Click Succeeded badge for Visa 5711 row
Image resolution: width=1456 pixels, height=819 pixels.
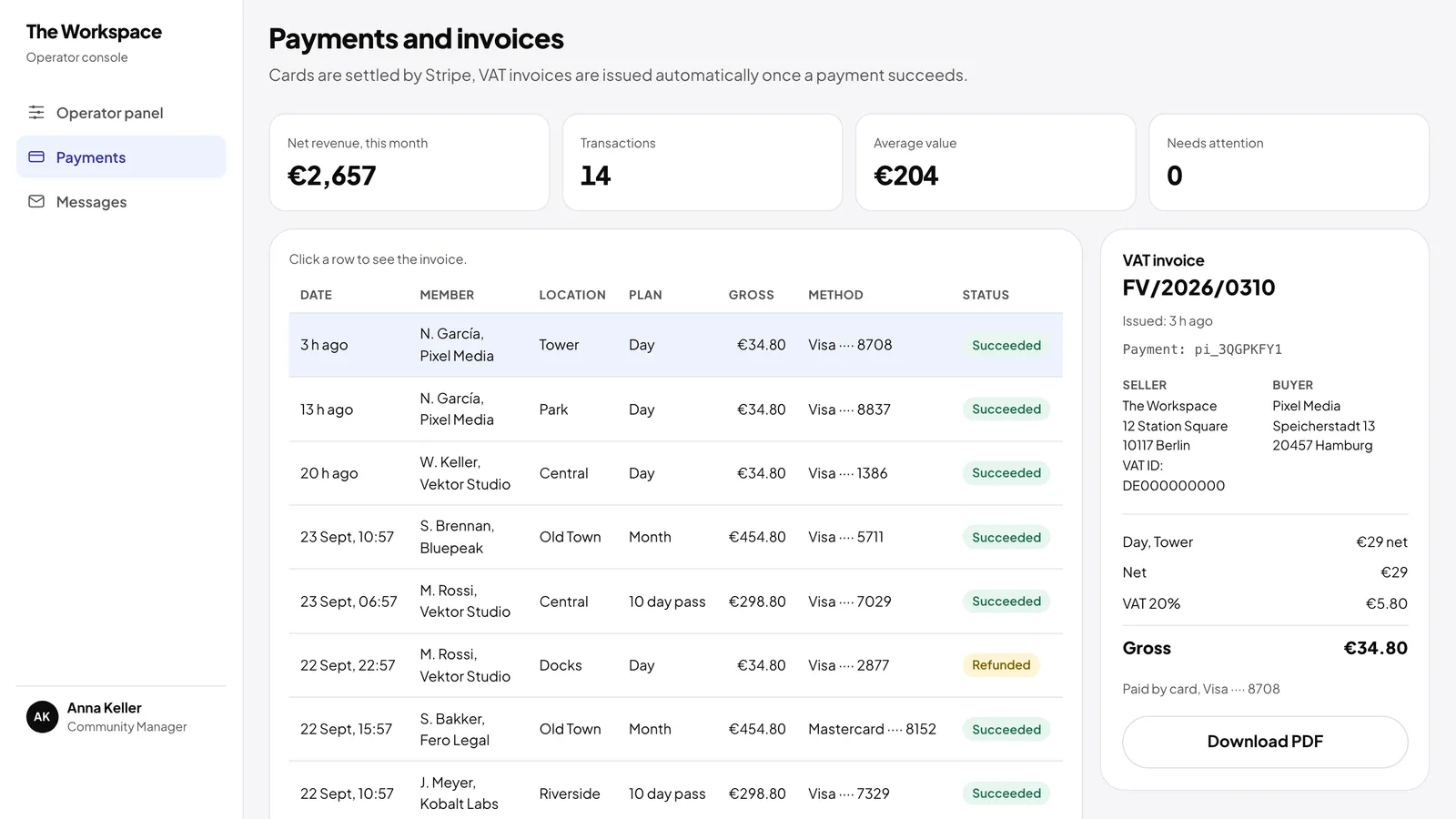coord(1006,537)
